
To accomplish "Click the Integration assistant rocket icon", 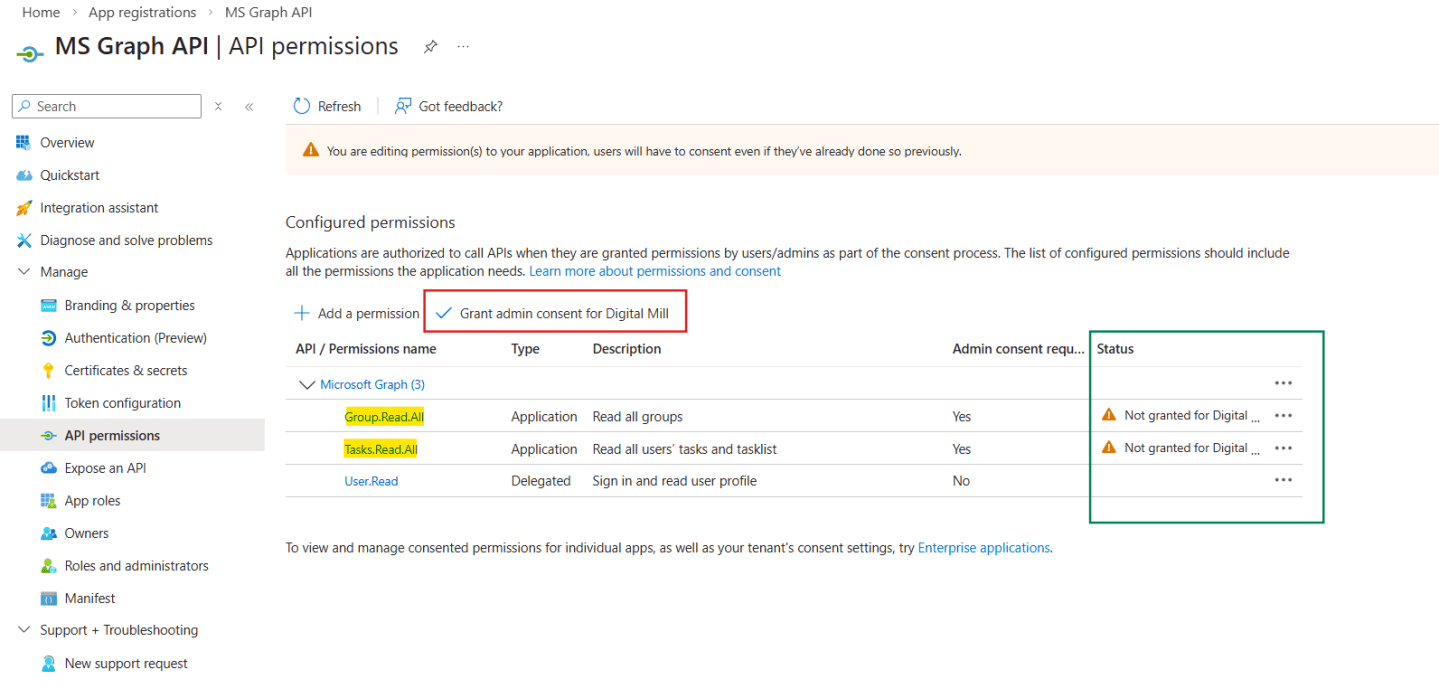I will point(24,208).
